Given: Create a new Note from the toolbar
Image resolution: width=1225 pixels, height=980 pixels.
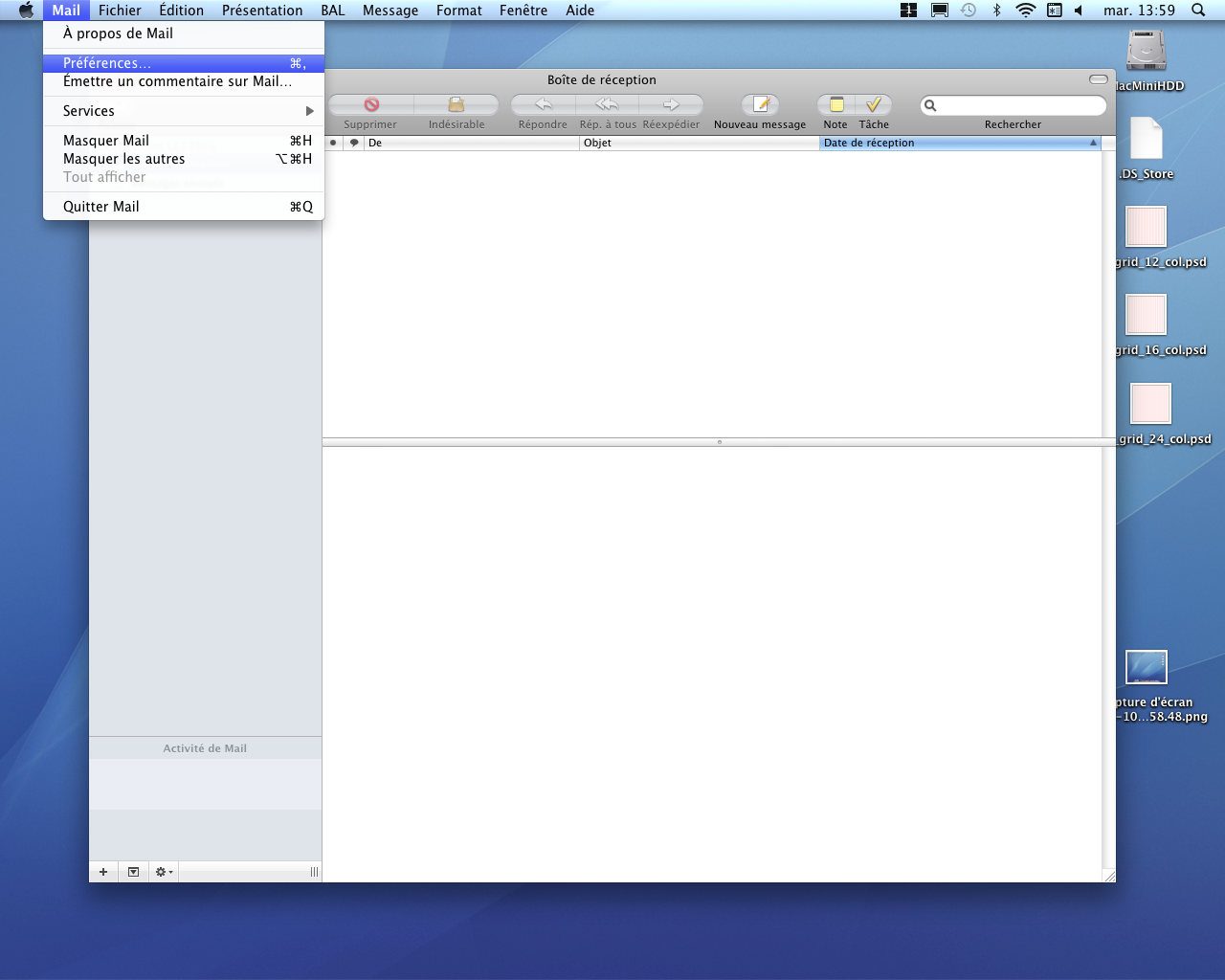Looking at the screenshot, I should 835,104.
